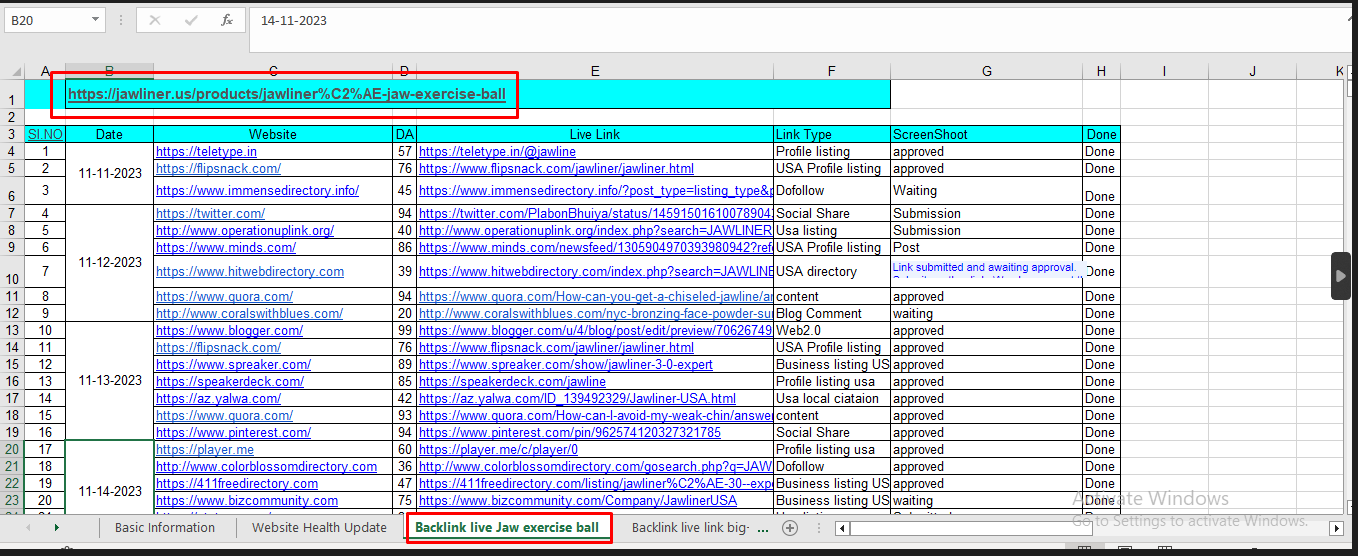Screen dimensions: 1358x556
Task: Switch to the Website Health Update sheet tab
Action: click(x=319, y=528)
